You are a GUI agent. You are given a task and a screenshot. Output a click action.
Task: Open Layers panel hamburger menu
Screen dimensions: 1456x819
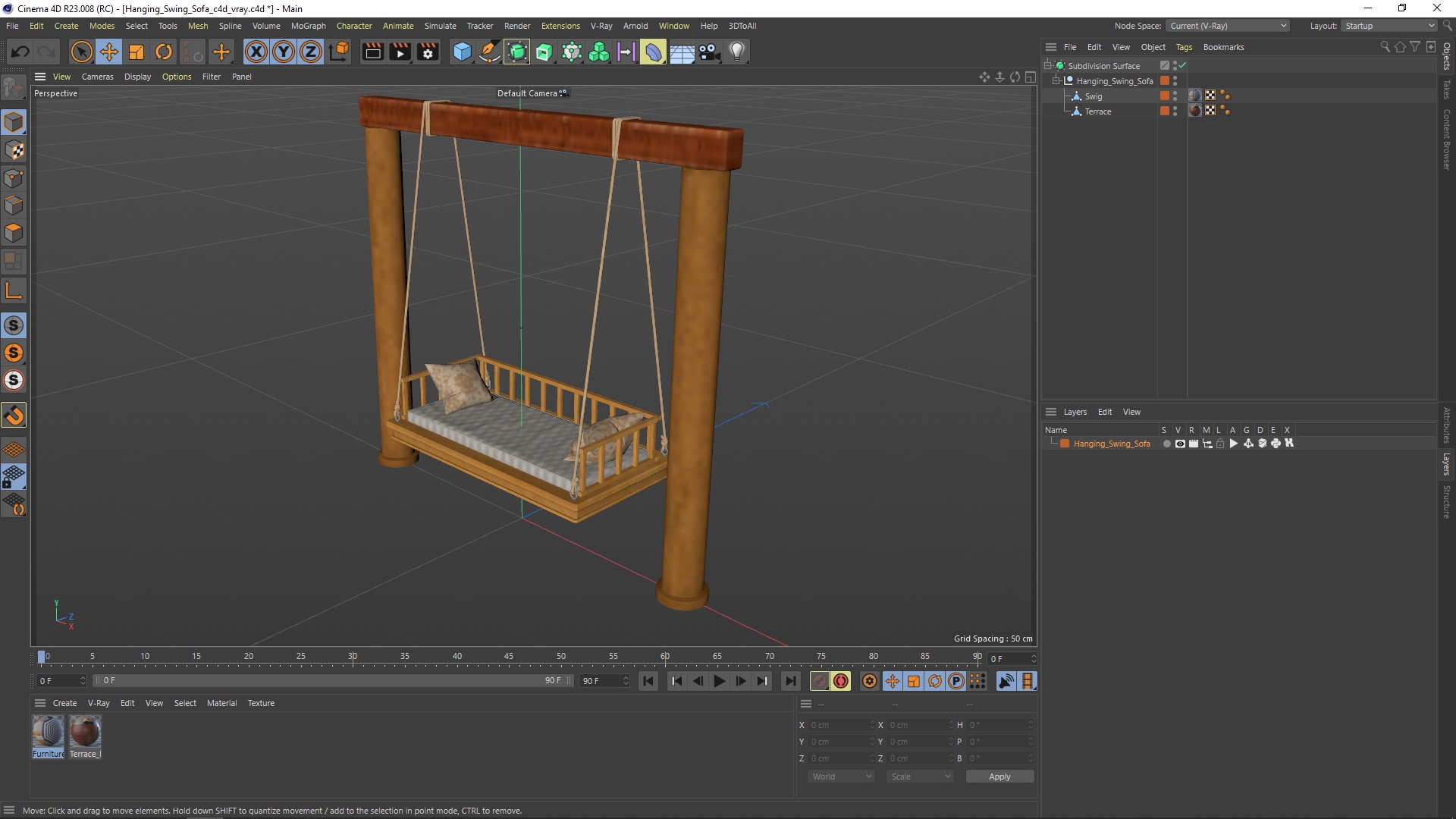[x=1051, y=412]
